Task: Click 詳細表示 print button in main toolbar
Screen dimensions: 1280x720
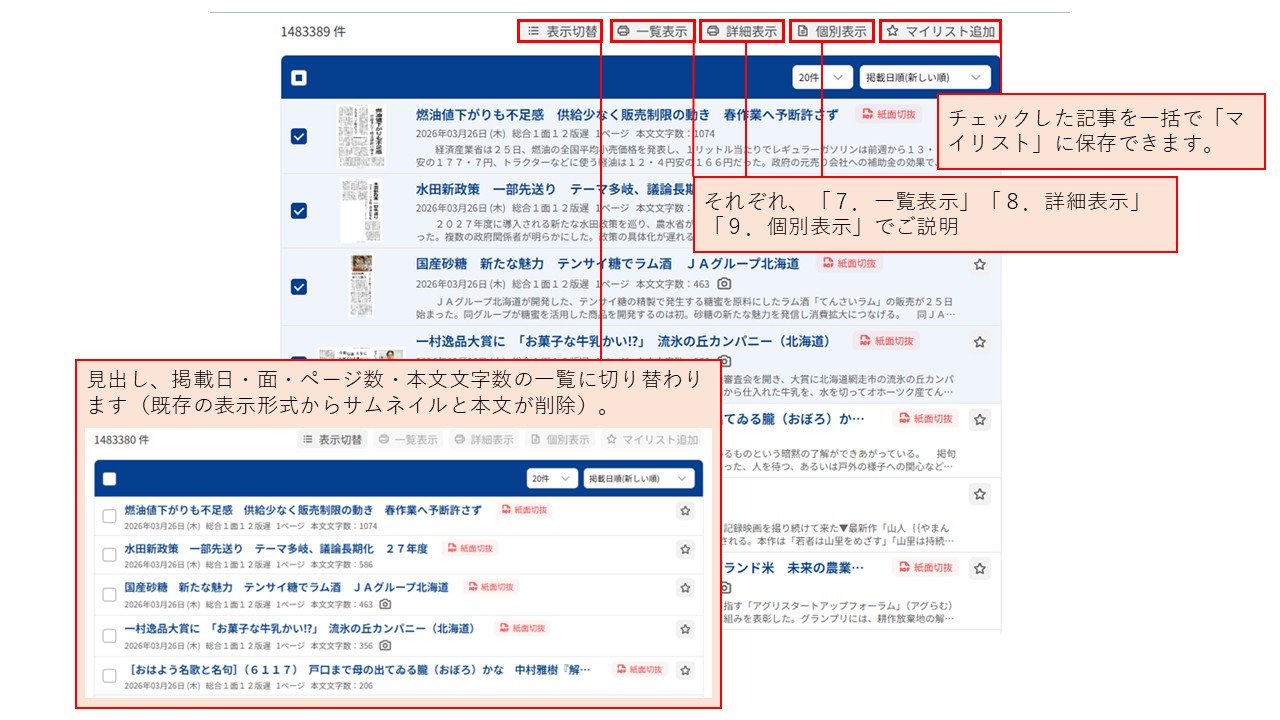Action: coord(742,31)
